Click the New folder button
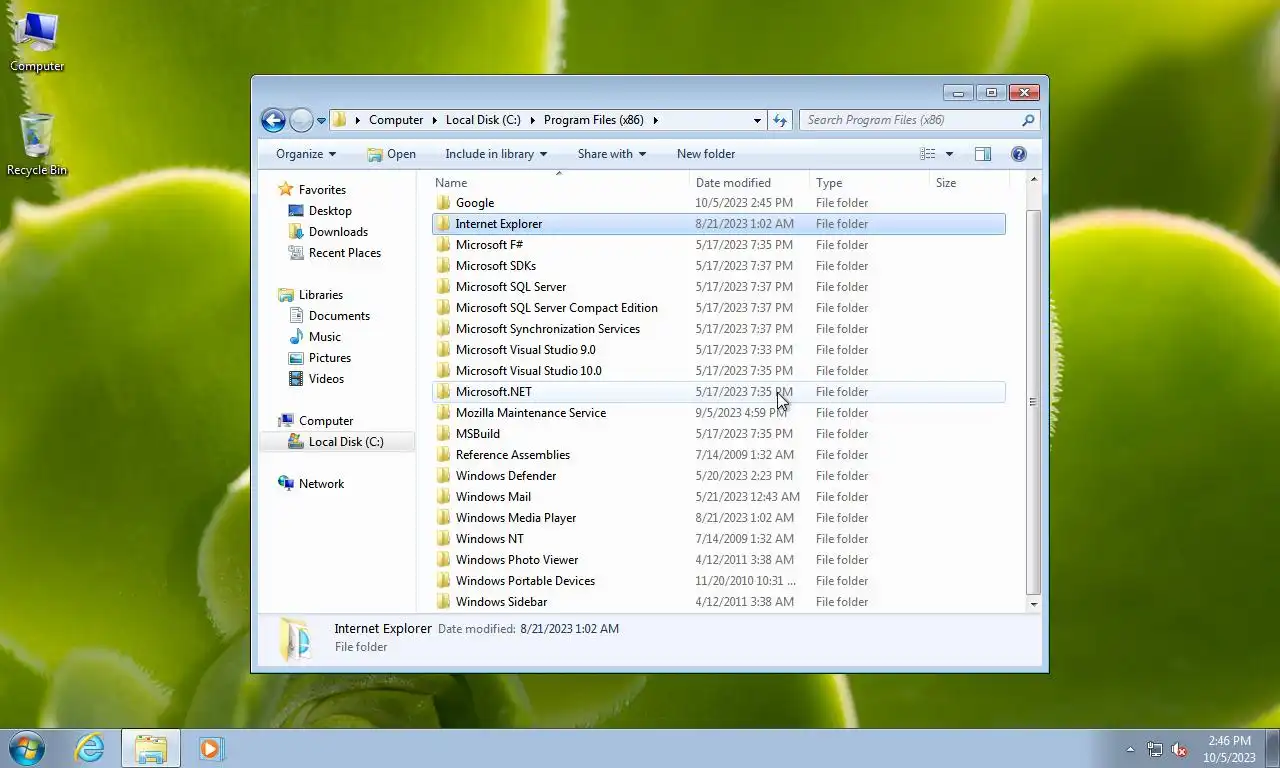The width and height of the screenshot is (1280, 768). [706, 154]
